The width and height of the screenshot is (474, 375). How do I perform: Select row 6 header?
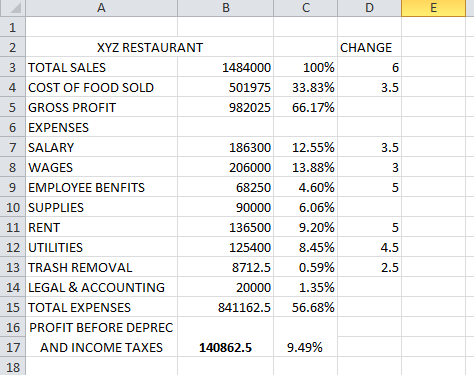(x=13, y=127)
